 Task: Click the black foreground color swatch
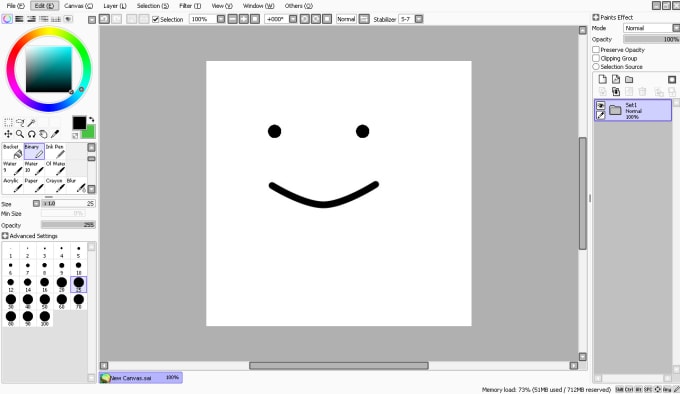point(78,122)
